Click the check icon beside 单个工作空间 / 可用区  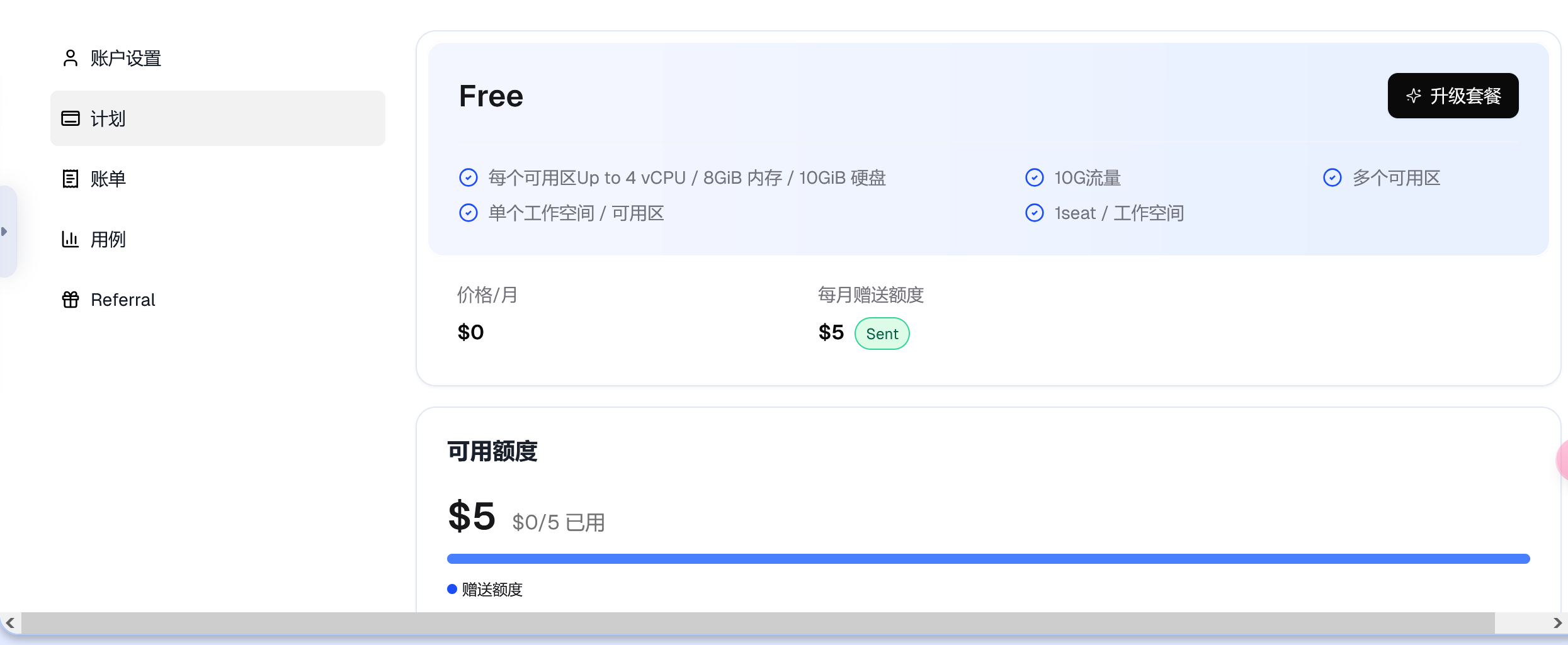(469, 213)
